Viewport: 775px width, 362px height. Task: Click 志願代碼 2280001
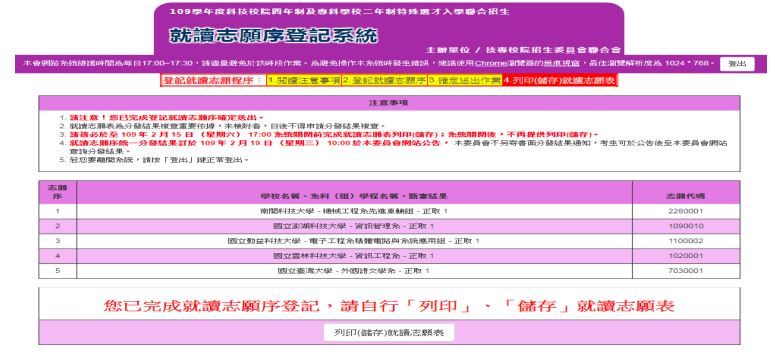click(686, 211)
